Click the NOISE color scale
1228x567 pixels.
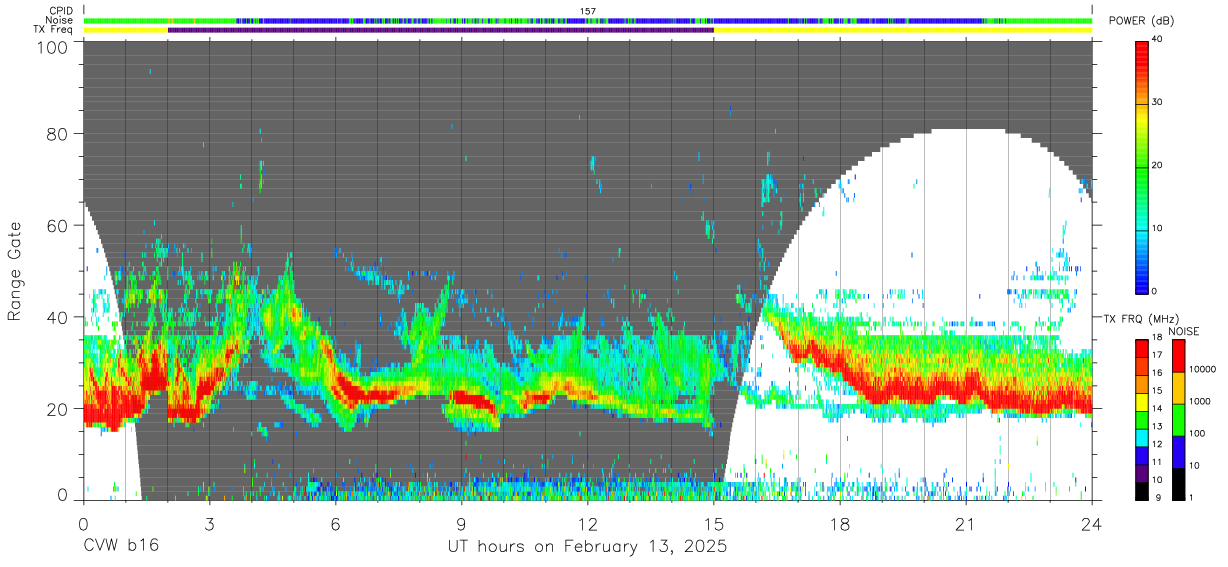(1179, 419)
